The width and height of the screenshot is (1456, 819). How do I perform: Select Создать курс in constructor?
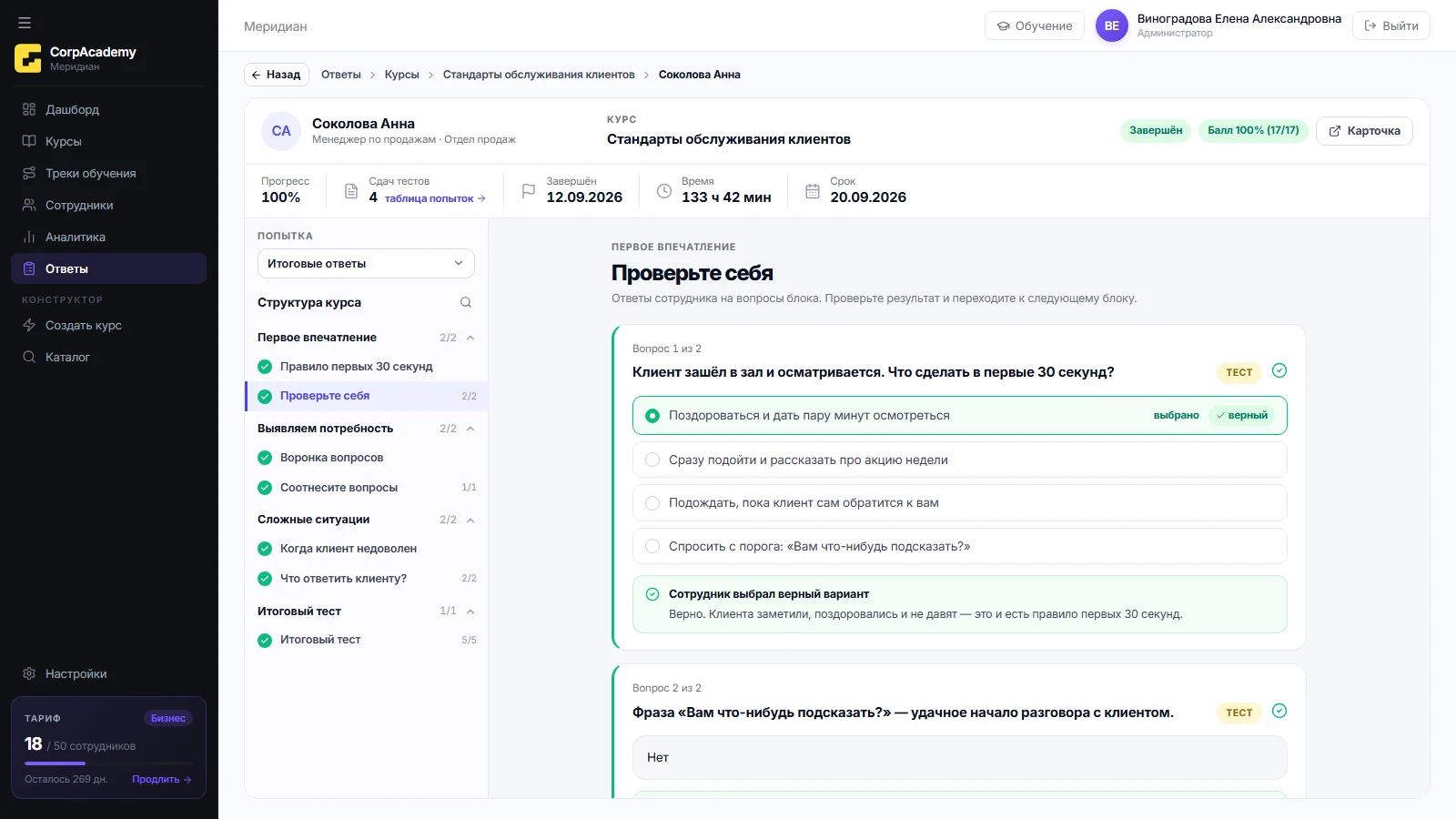point(108,325)
